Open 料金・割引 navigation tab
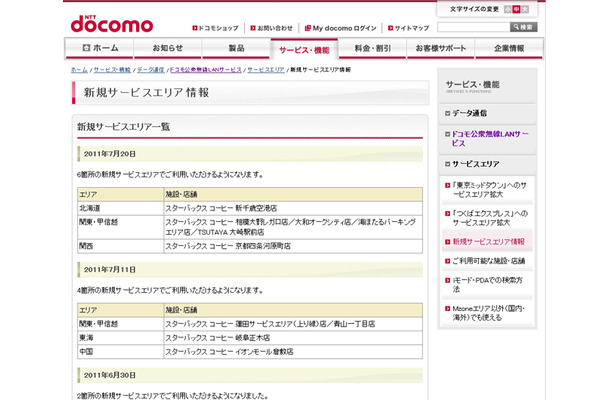 click(373, 48)
